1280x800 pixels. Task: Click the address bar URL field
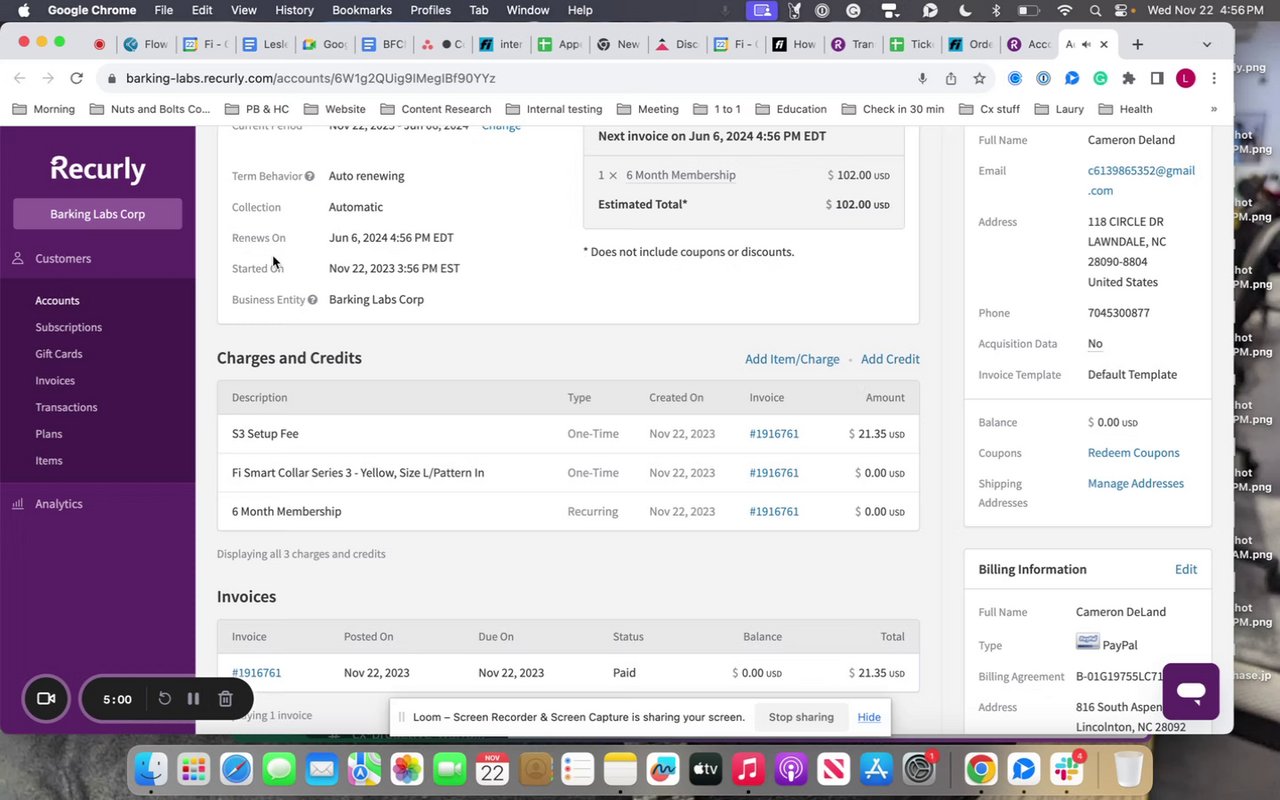510,78
